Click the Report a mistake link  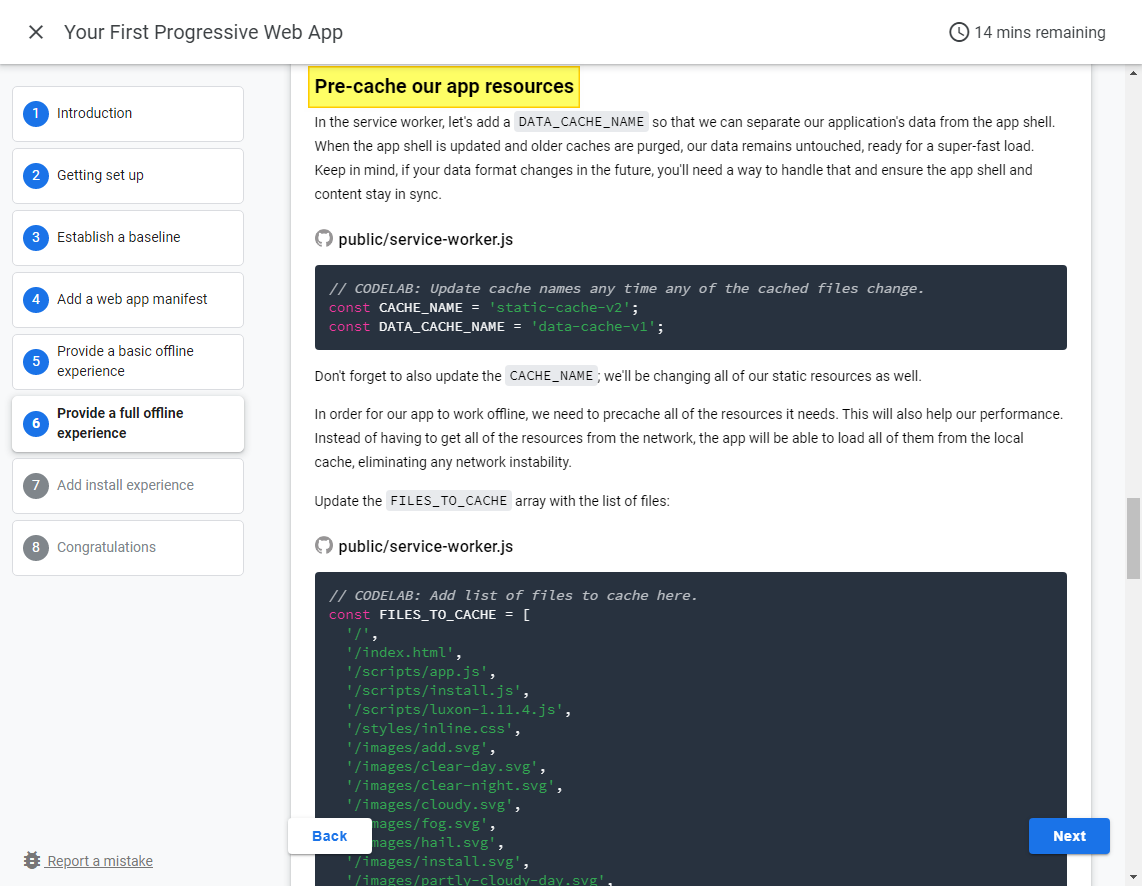click(100, 861)
